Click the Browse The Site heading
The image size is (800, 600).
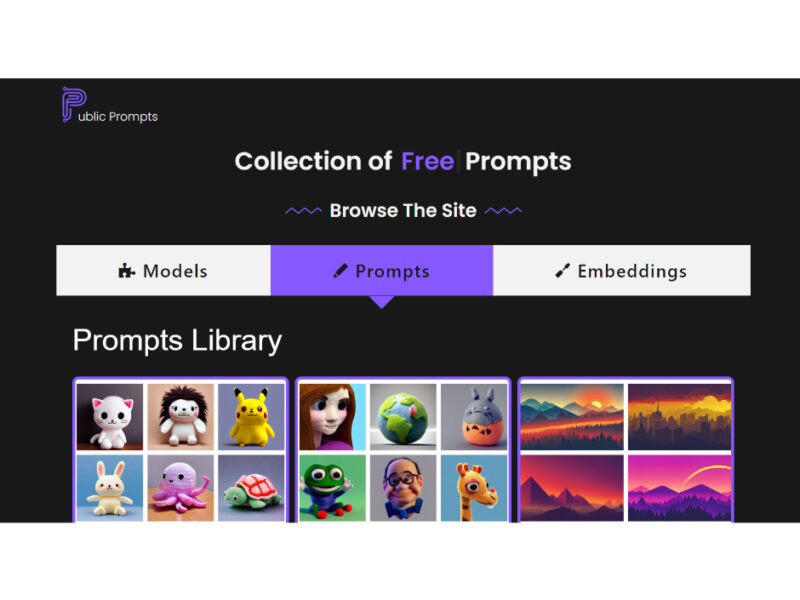(403, 210)
